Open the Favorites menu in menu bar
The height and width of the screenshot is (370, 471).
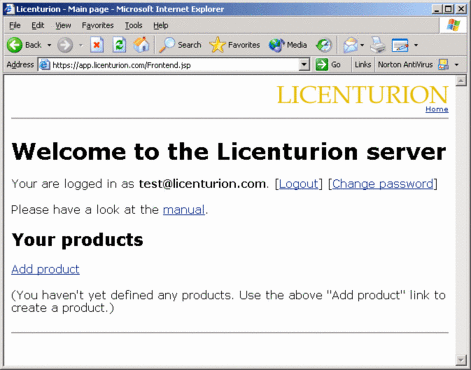[98, 25]
